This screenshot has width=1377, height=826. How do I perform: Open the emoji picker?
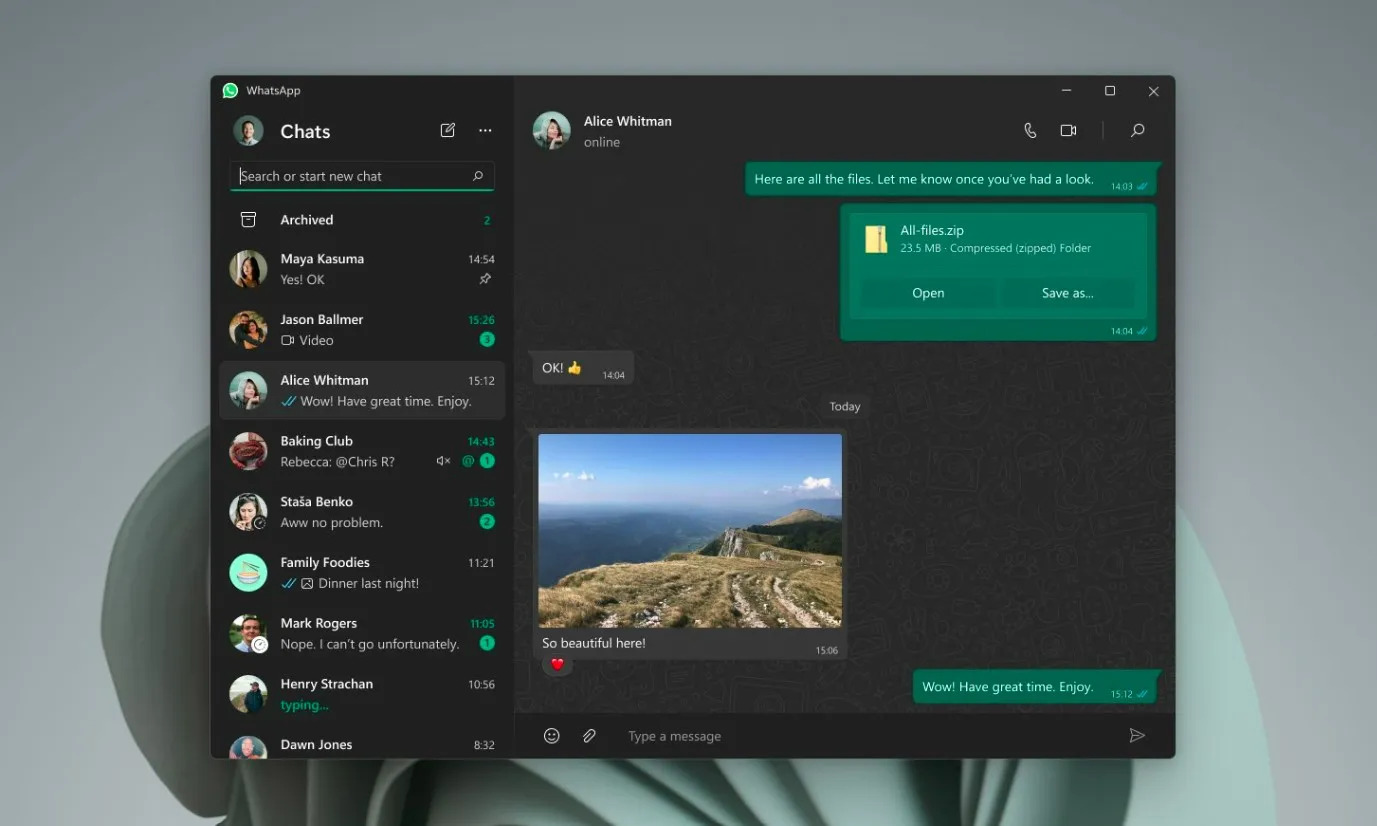[x=551, y=736]
